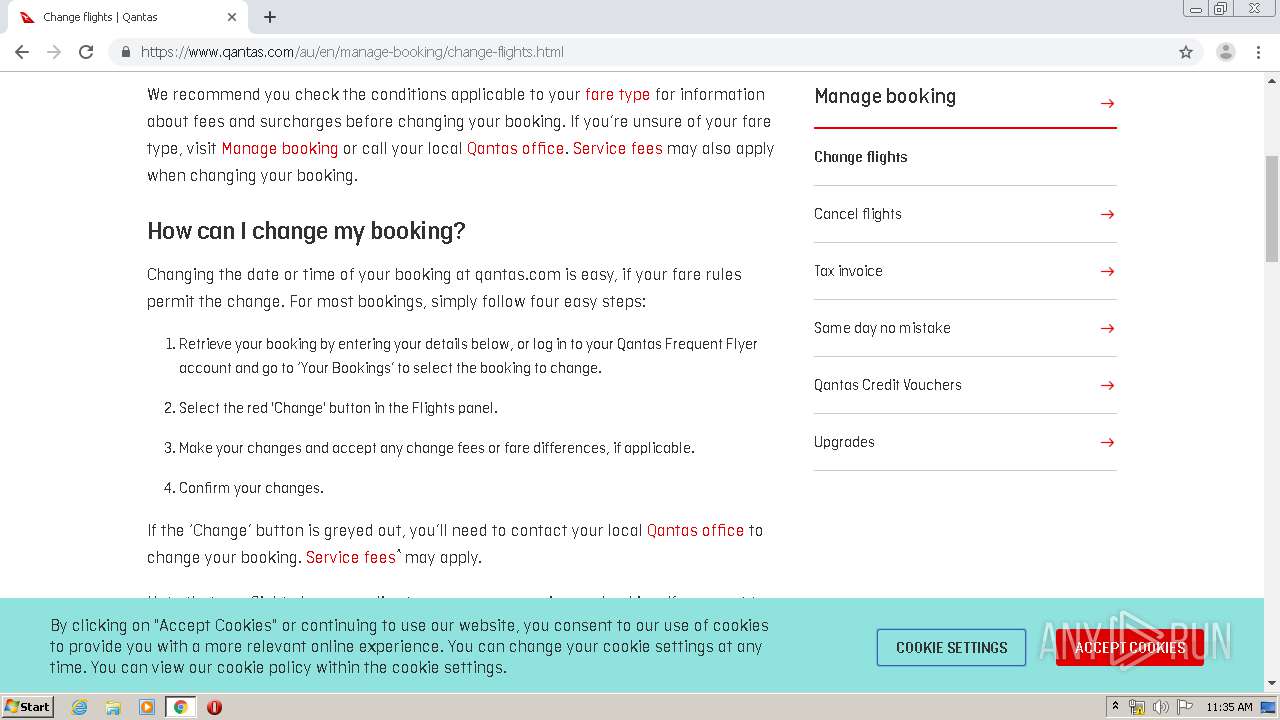Click the arrow next to Cancel flights
The width and height of the screenshot is (1280, 720).
(x=1107, y=214)
